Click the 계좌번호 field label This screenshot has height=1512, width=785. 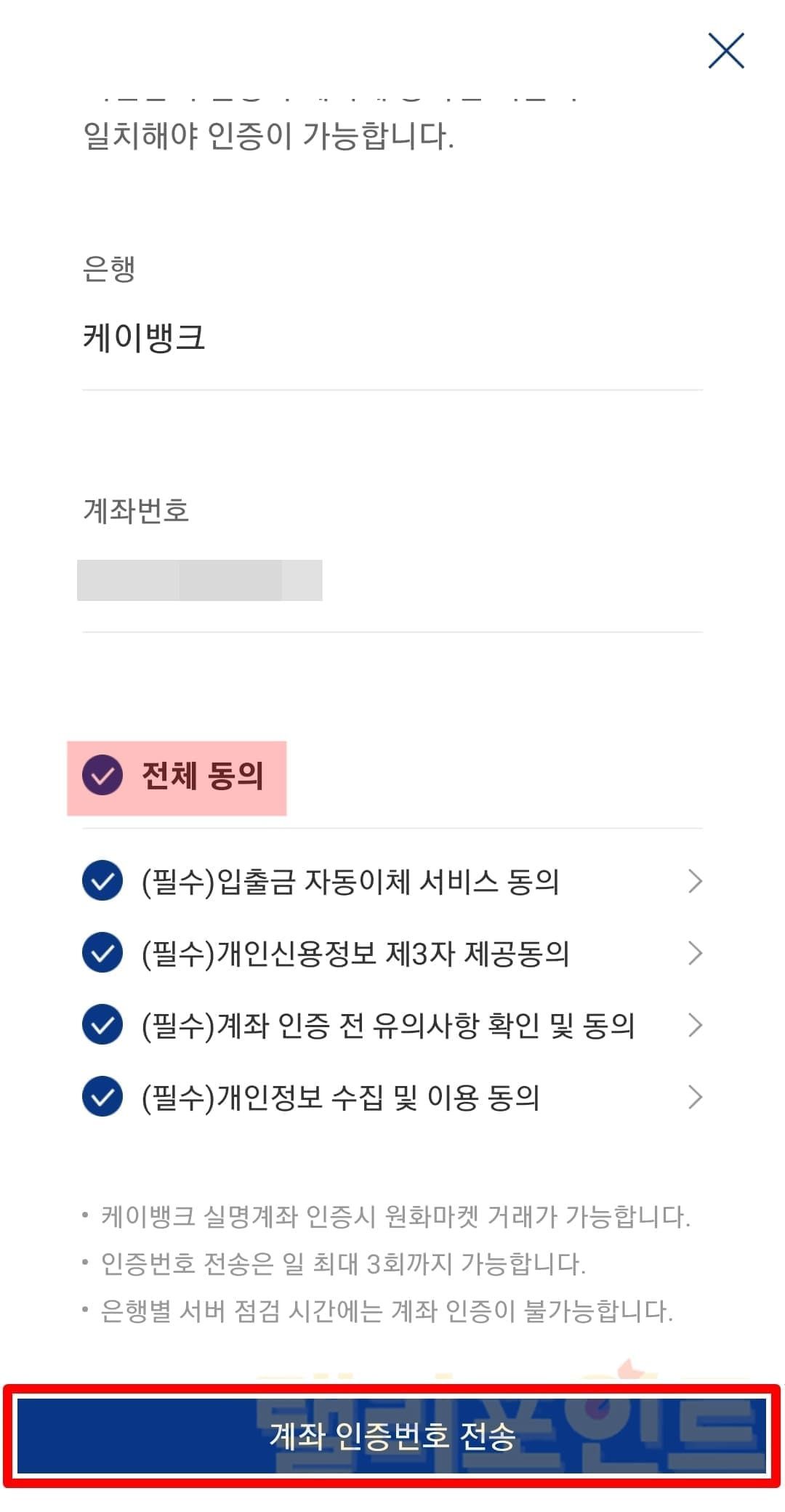[136, 510]
